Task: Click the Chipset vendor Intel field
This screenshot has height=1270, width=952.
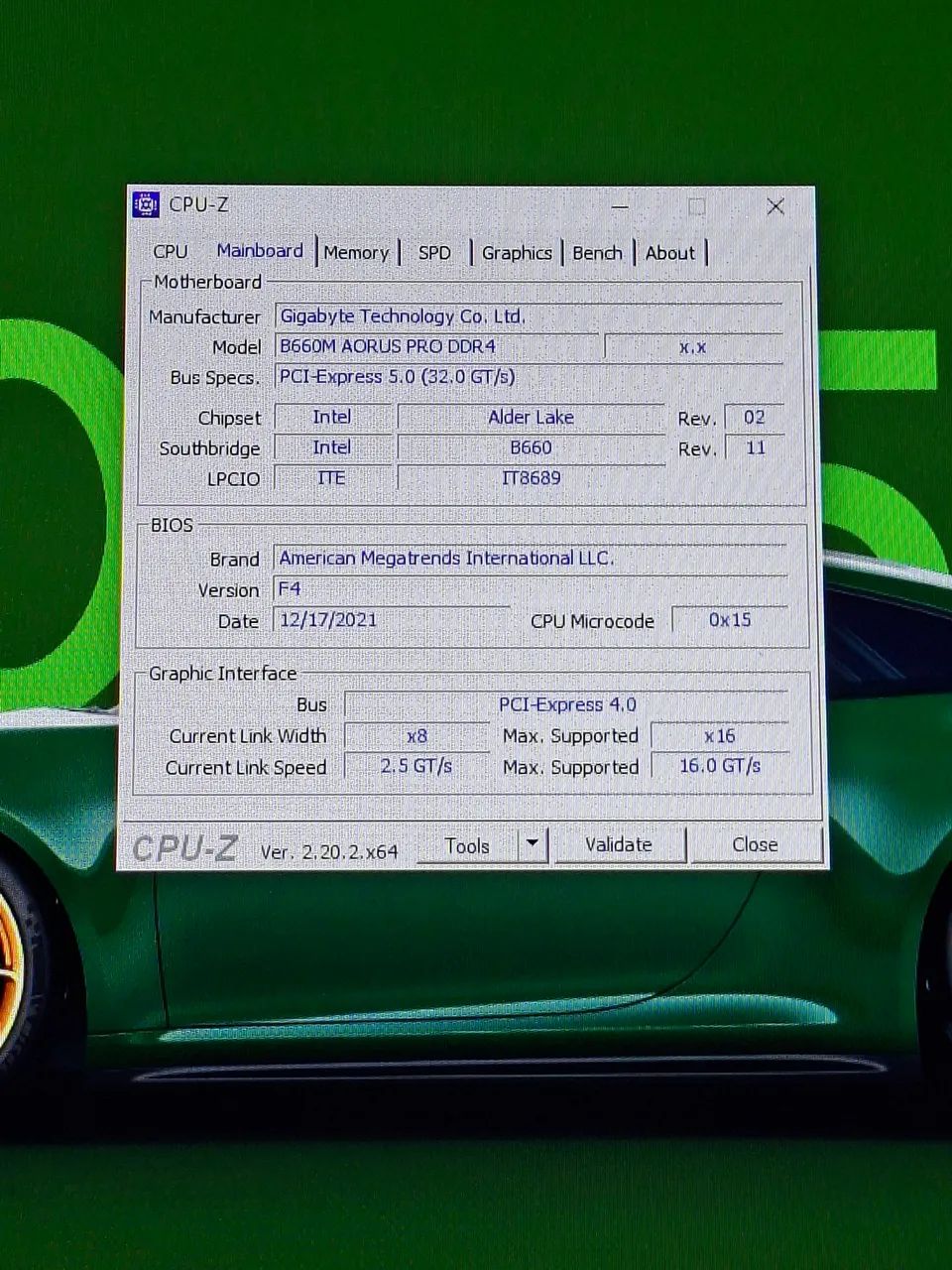Action: [x=331, y=418]
